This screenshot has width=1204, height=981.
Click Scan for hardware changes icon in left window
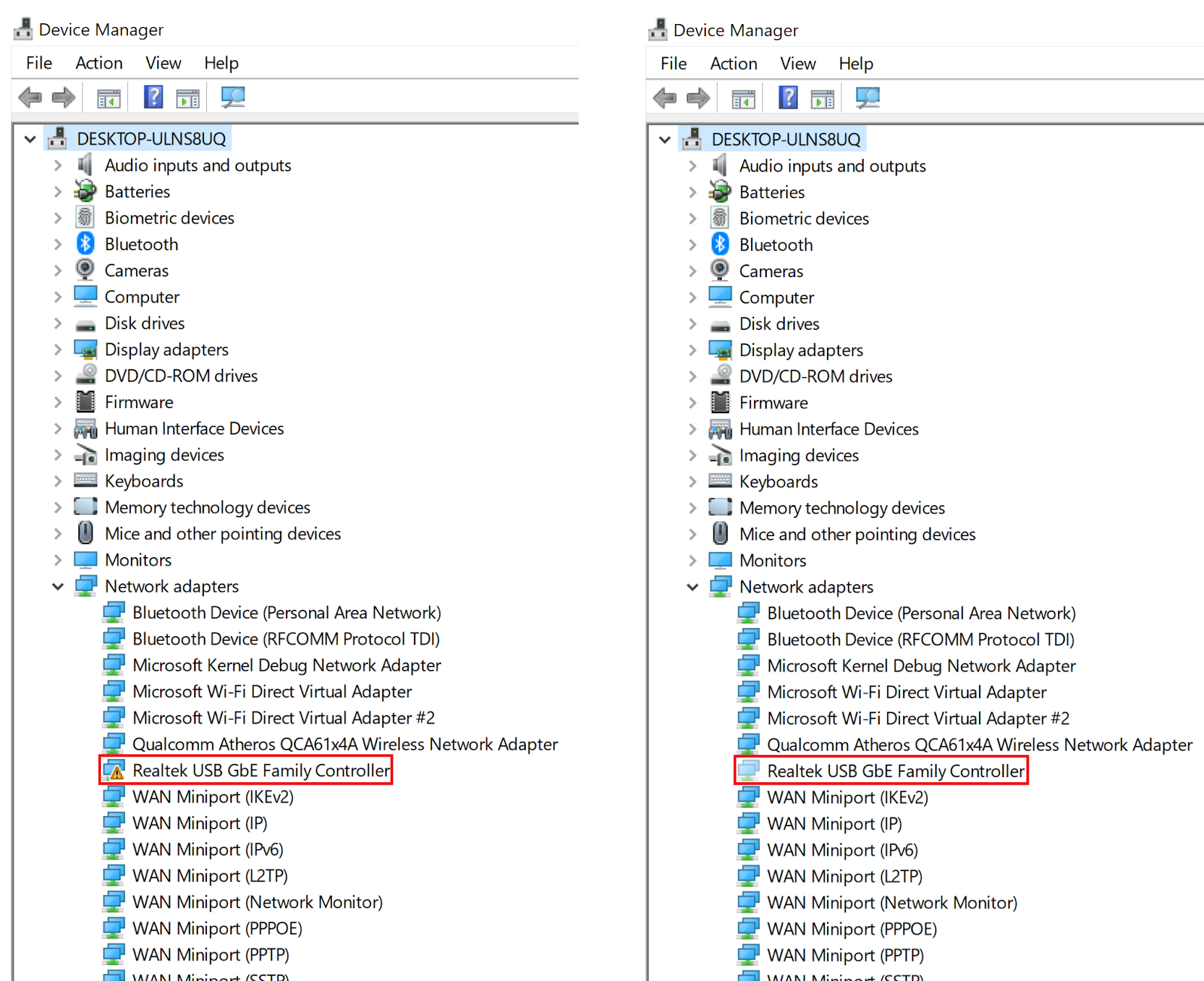[x=233, y=97]
